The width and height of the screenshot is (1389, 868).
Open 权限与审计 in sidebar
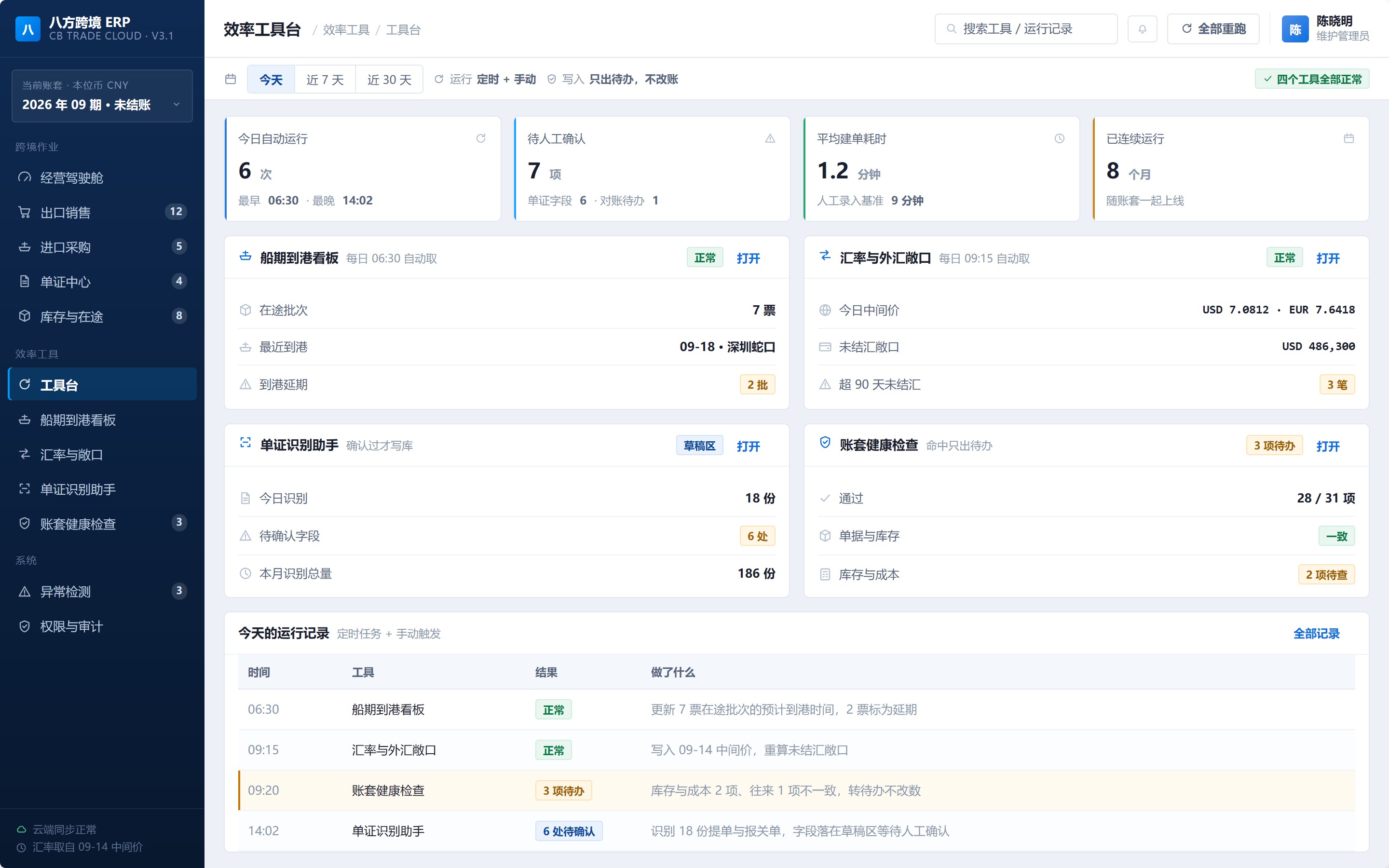click(102, 626)
